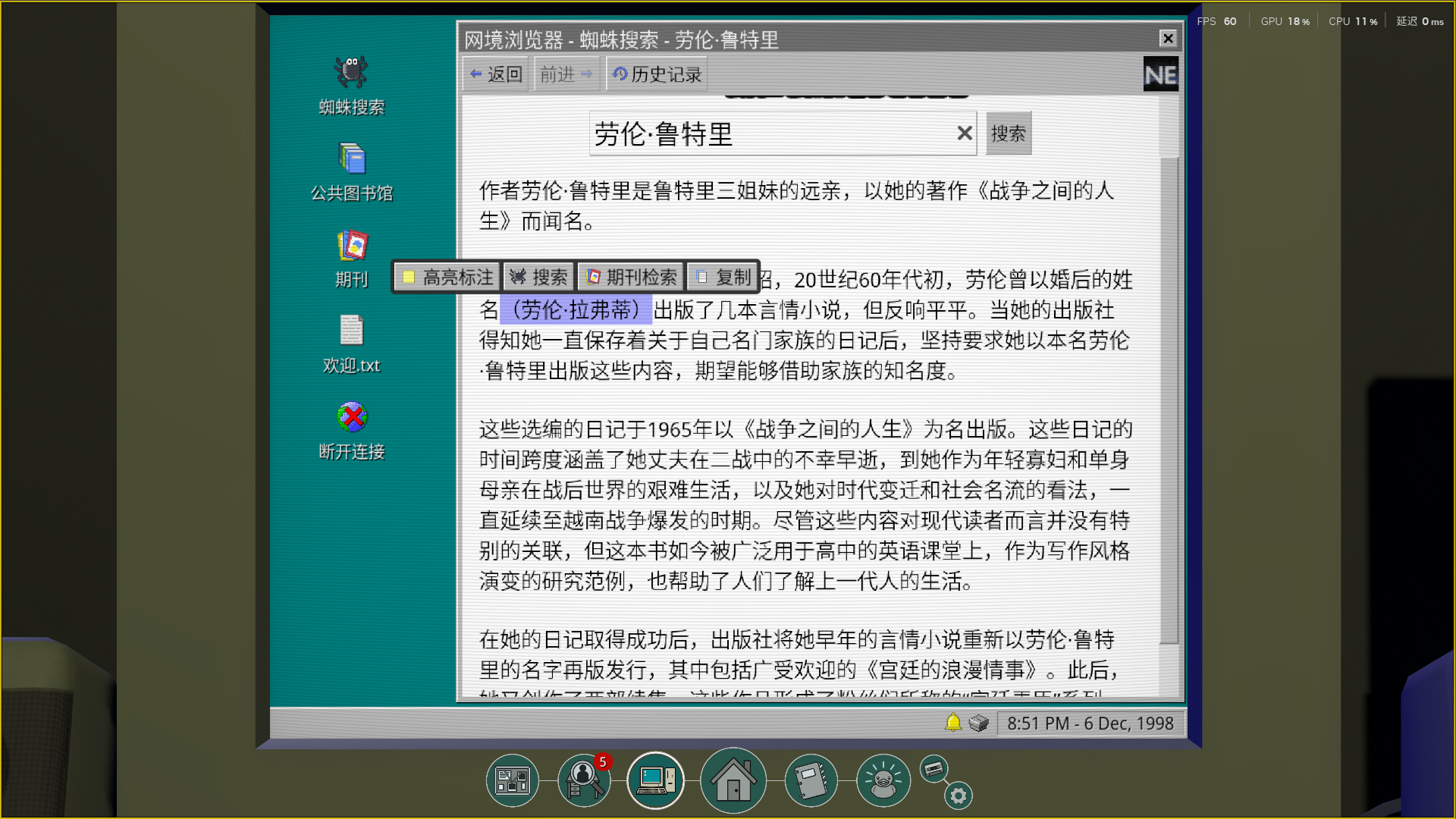The image size is (1456, 819).
Task: Choose 复制 in the context menu
Action: (x=722, y=277)
